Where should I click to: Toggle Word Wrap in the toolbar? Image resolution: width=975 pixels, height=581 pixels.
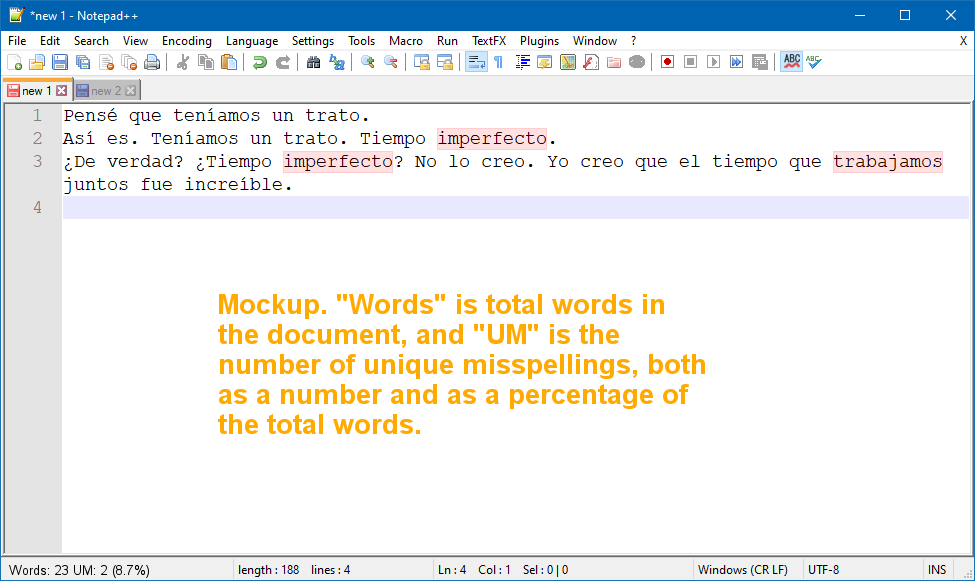point(476,62)
